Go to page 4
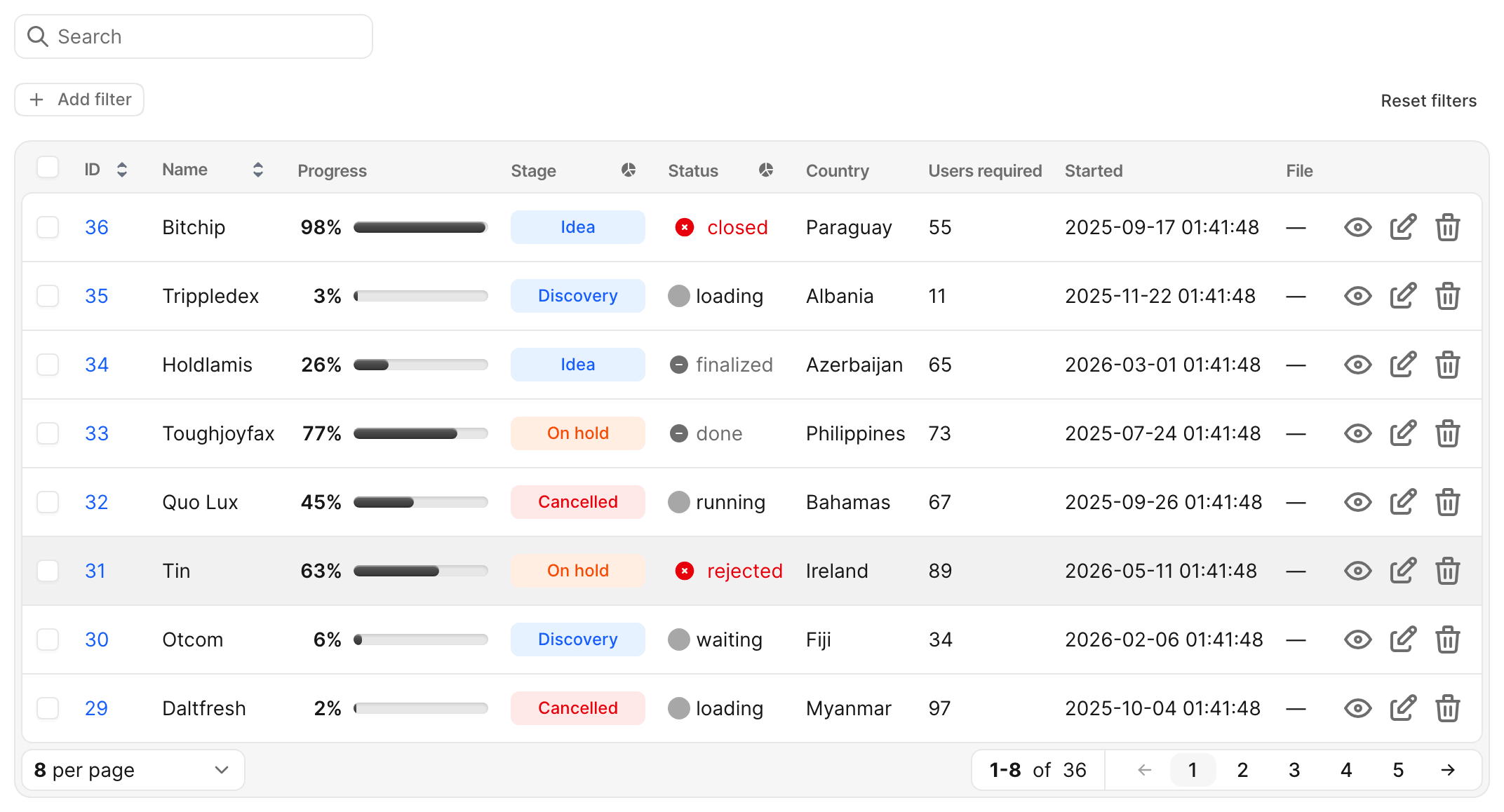 tap(1346, 770)
